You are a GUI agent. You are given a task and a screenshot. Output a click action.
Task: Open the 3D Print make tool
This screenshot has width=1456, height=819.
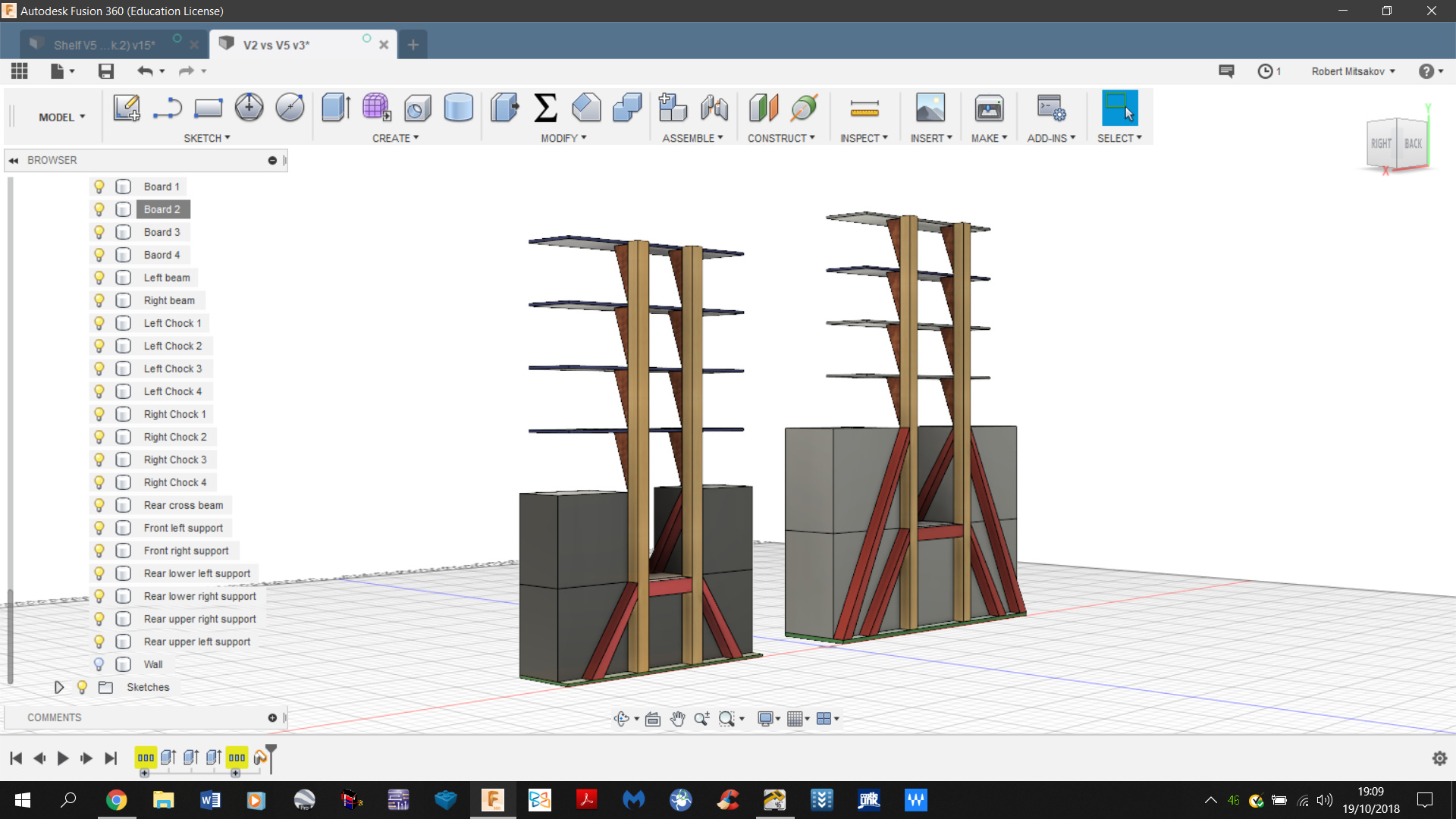point(989,108)
